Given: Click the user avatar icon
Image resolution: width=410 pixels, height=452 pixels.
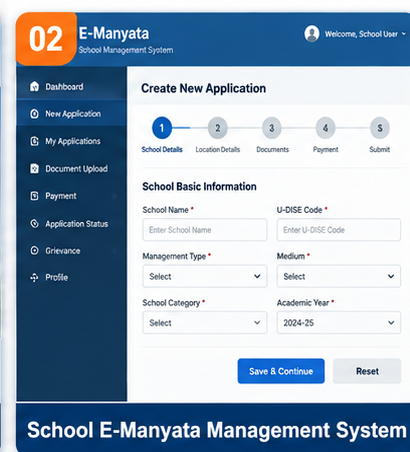Looking at the screenshot, I should pos(312,34).
